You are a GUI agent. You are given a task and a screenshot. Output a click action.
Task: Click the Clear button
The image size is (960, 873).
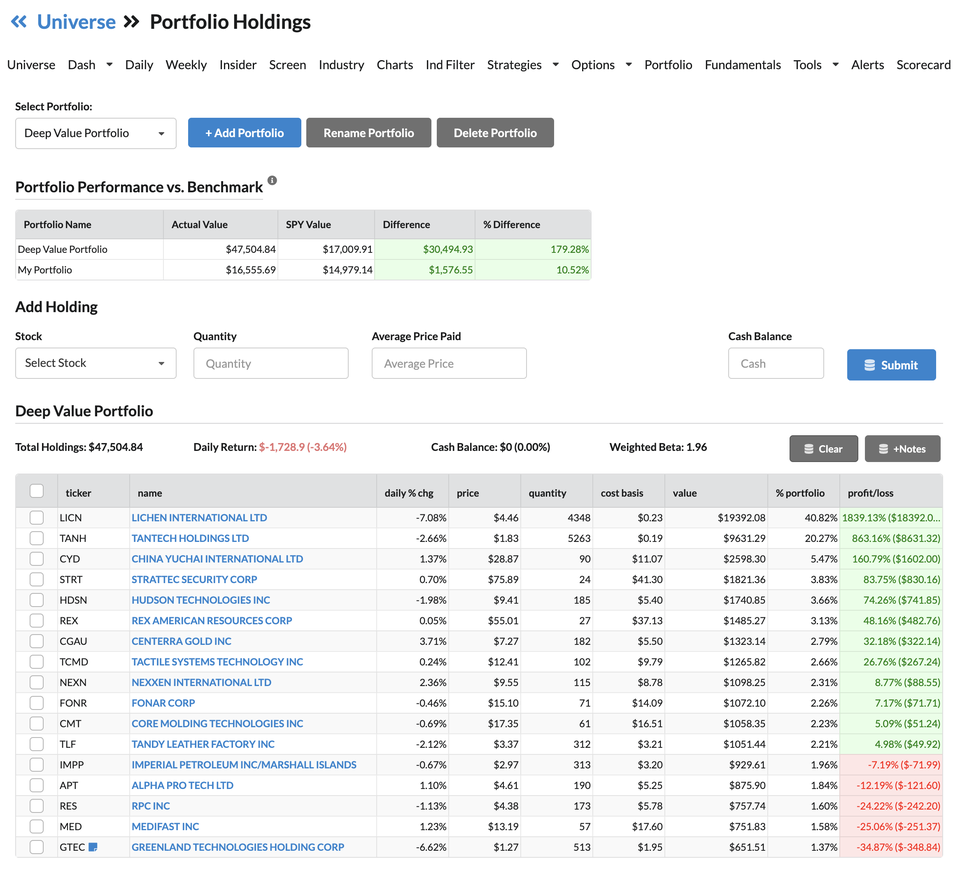pyautogui.click(x=823, y=449)
